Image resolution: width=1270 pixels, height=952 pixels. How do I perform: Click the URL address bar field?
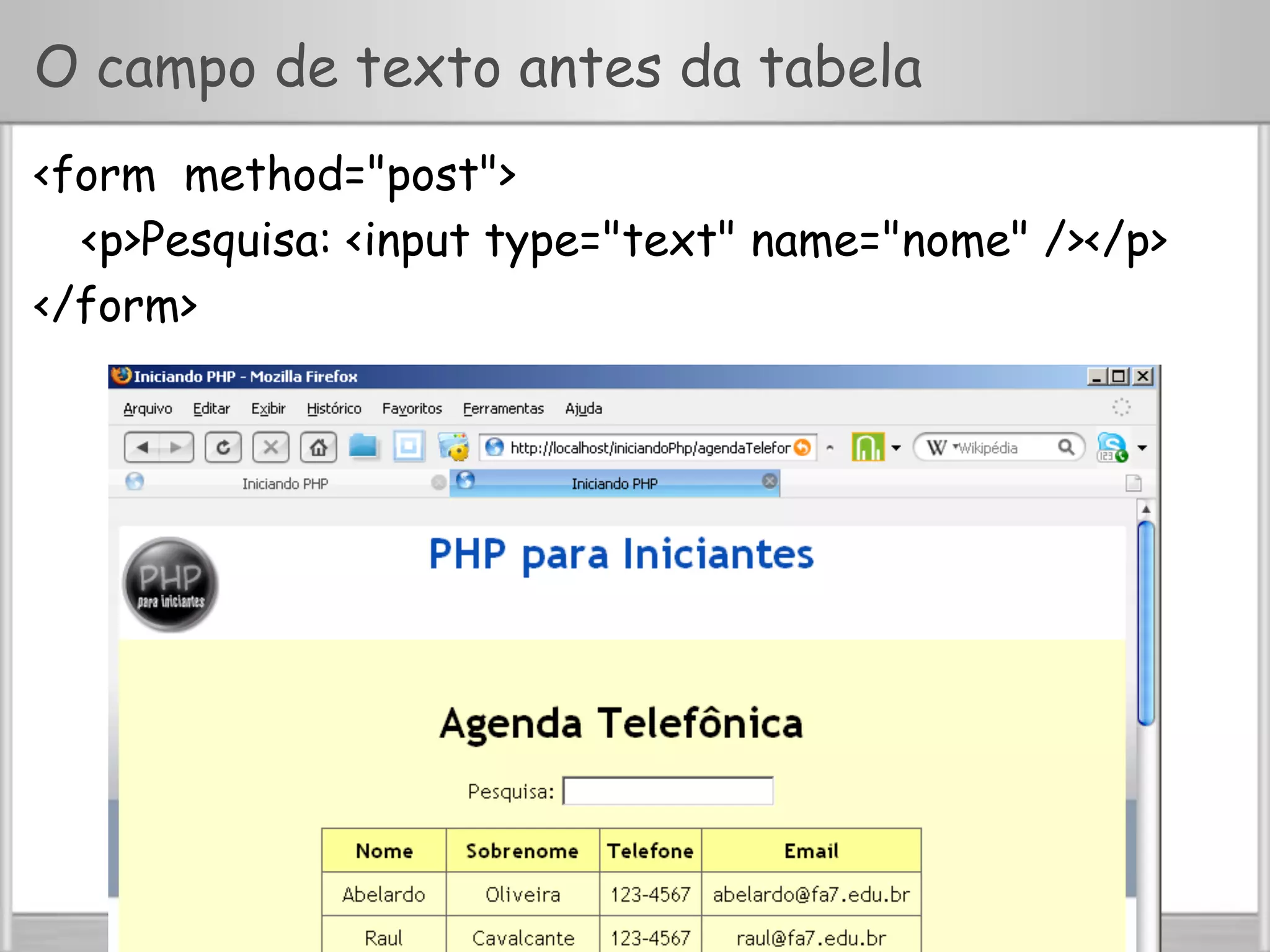click(x=648, y=447)
